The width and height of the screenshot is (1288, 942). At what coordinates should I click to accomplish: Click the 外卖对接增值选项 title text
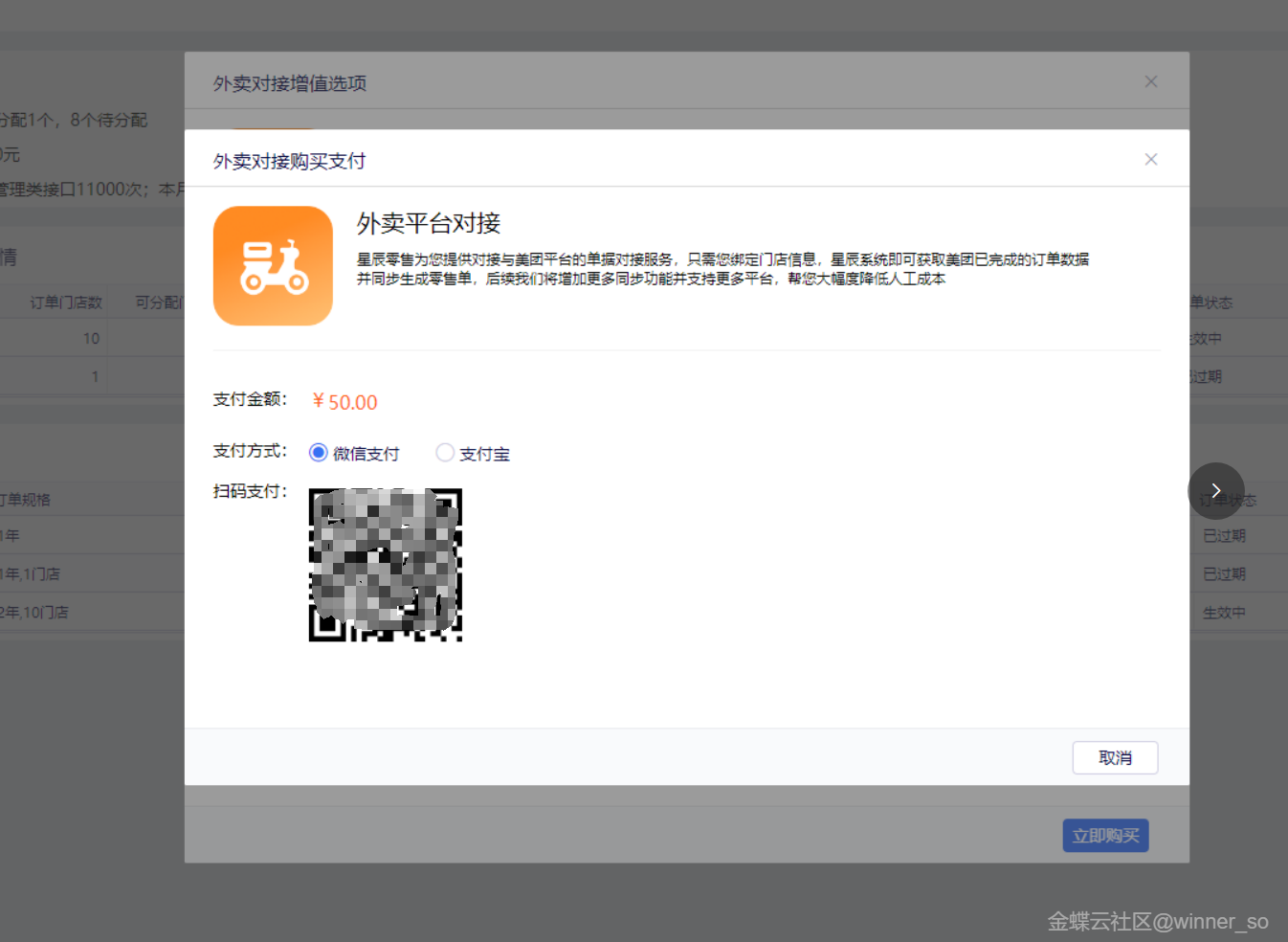tap(289, 83)
